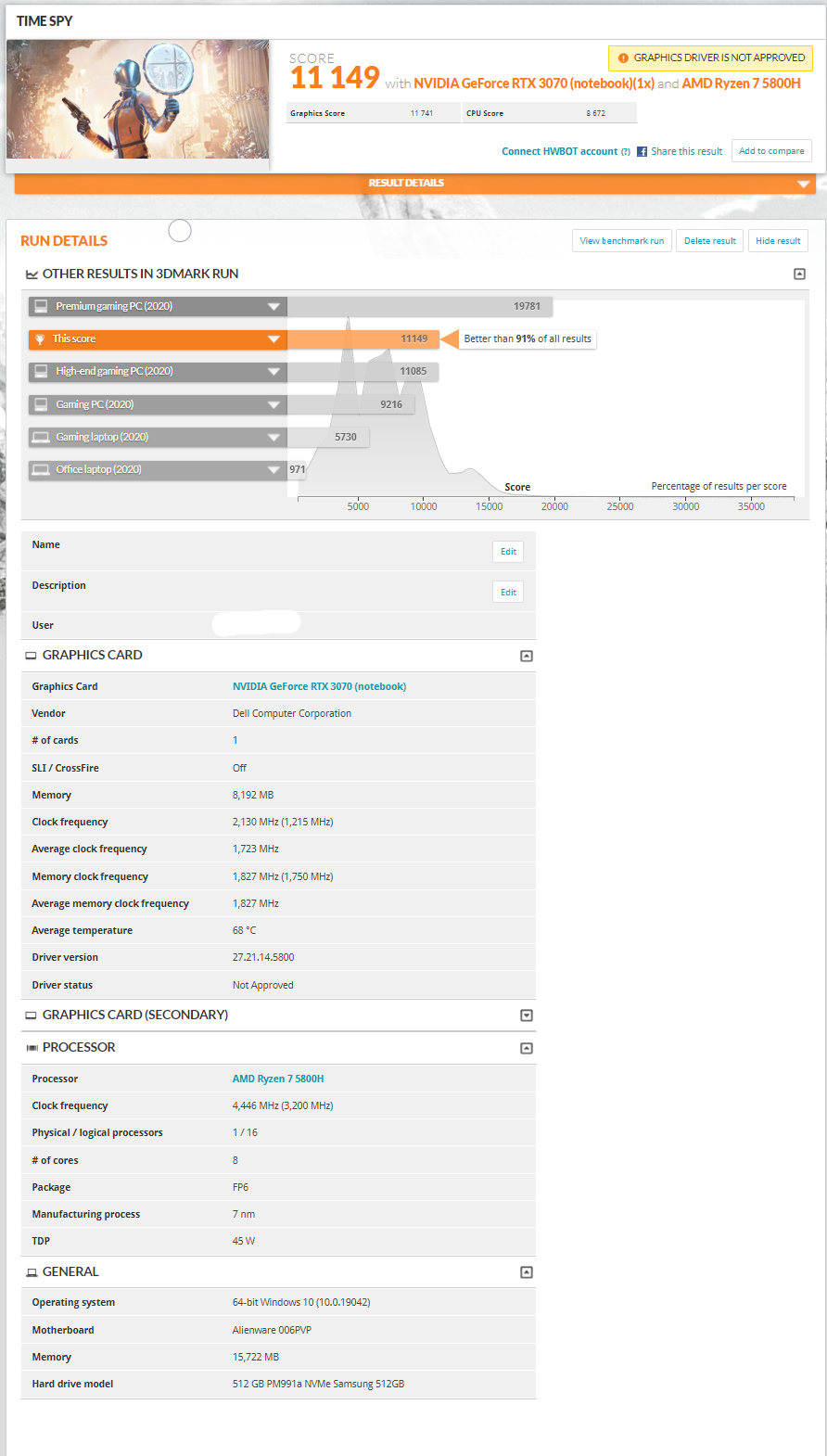Collapse the Other Results in 3DMark Run section
827x1456 pixels.
[x=799, y=274]
